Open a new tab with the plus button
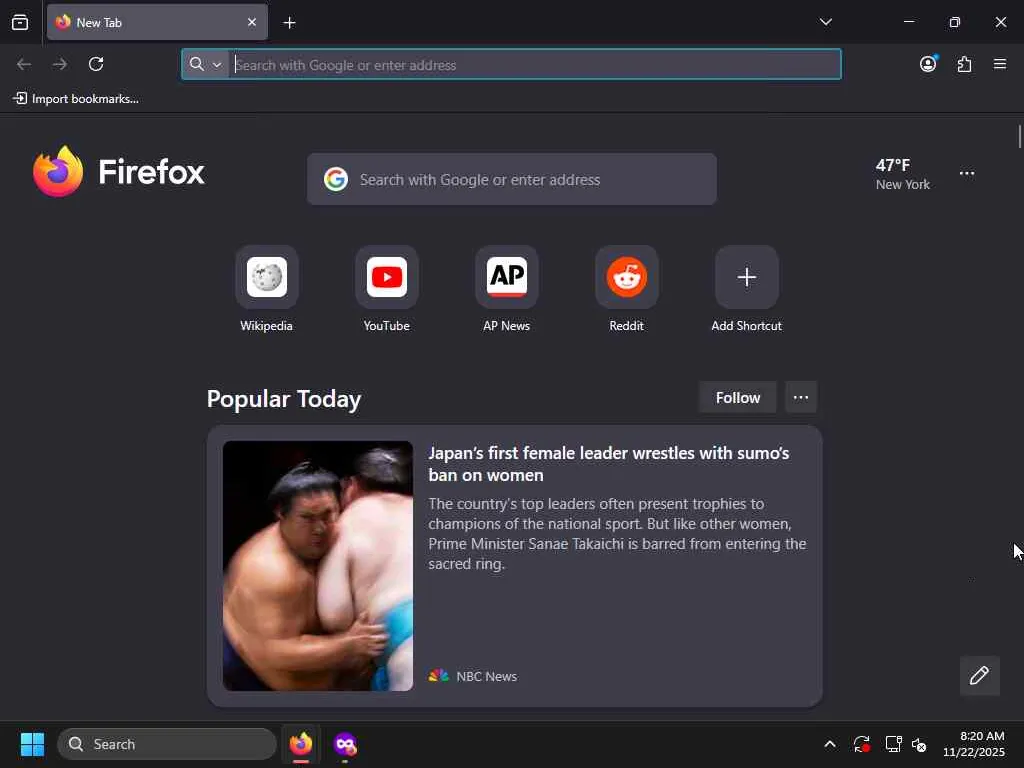 (x=289, y=23)
